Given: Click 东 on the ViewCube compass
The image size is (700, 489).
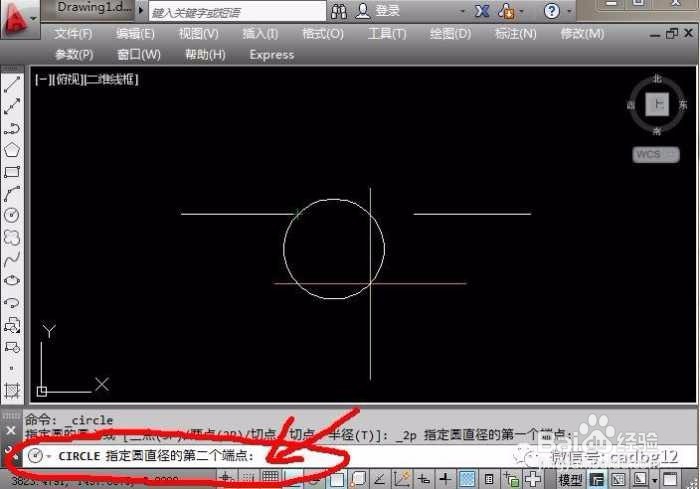Looking at the screenshot, I should (x=683, y=105).
